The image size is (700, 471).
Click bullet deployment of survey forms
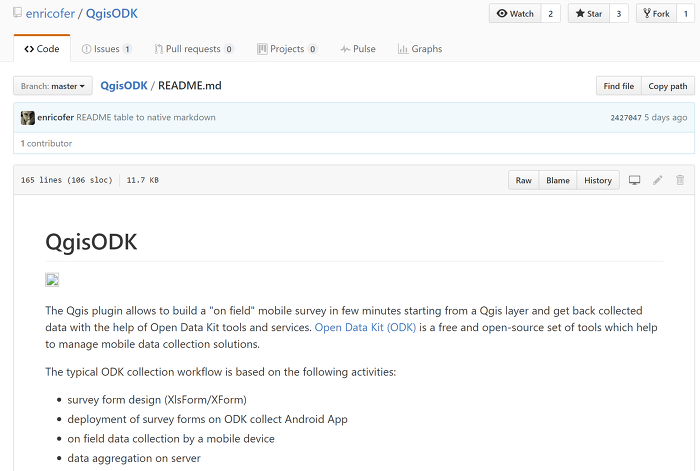click(x=208, y=419)
